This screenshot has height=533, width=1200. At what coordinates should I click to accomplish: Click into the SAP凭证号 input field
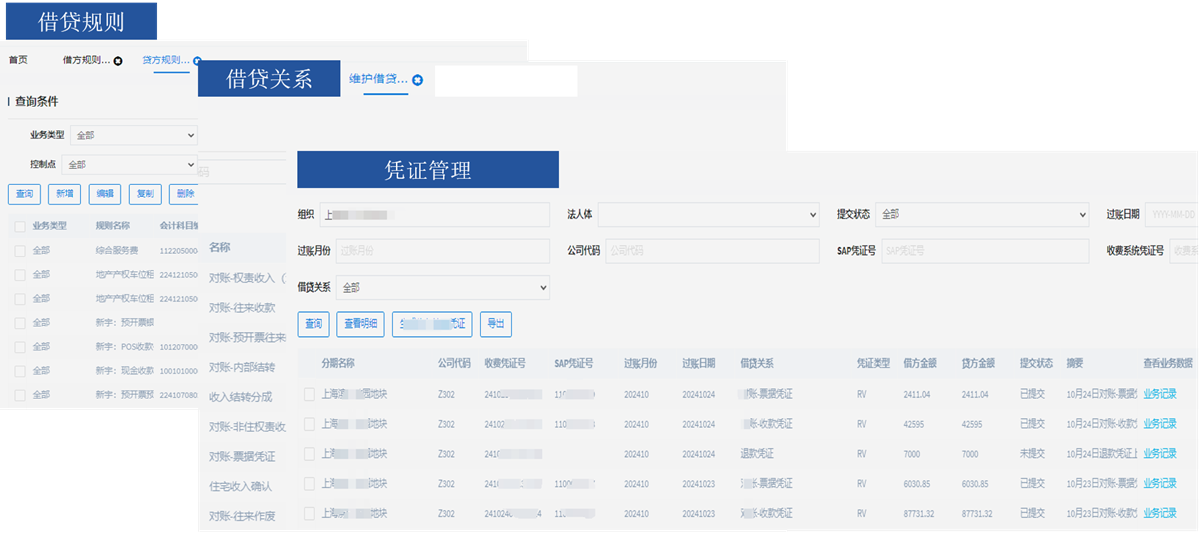982,251
